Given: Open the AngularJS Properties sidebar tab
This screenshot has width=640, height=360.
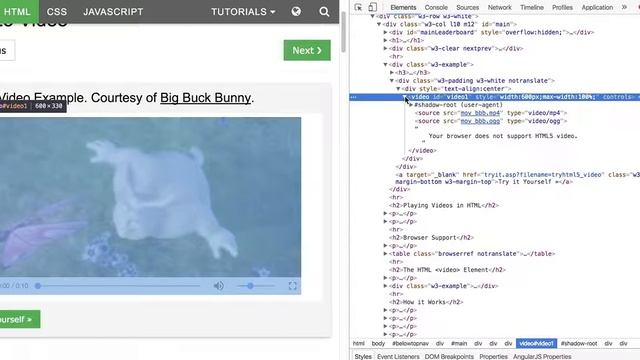Looking at the screenshot, I should pyautogui.click(x=542, y=356).
